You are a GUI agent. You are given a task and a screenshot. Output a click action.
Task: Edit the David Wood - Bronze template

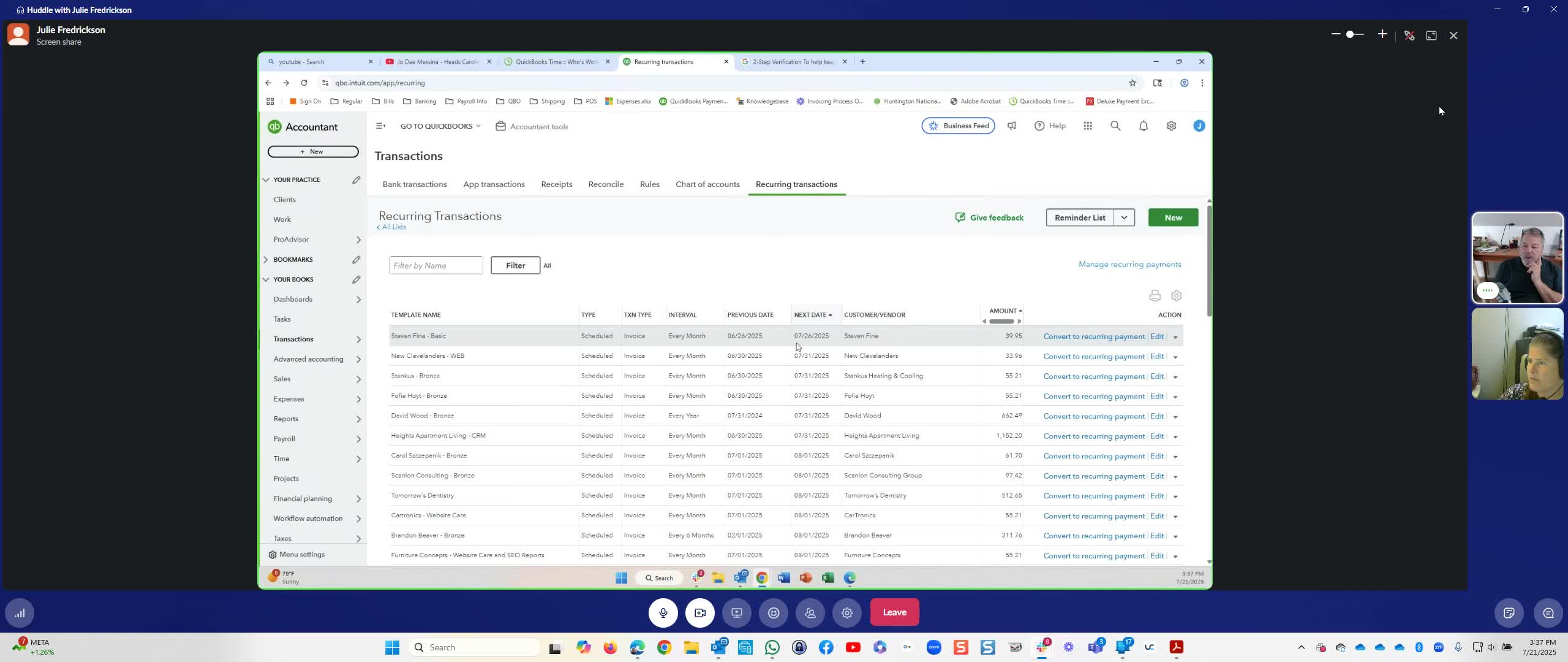[x=1156, y=416]
